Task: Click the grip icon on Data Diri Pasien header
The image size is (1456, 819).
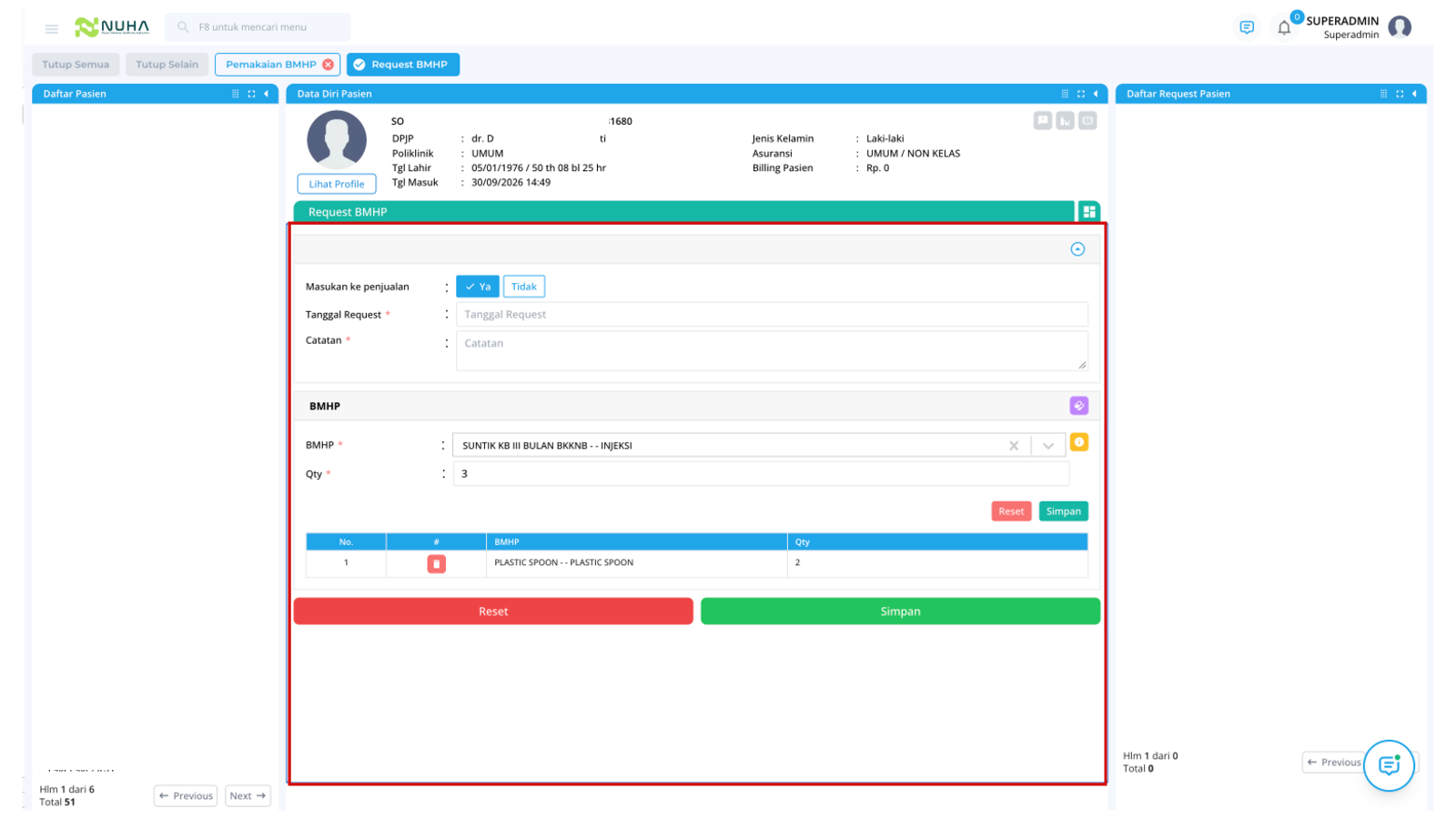Action: (x=1065, y=94)
